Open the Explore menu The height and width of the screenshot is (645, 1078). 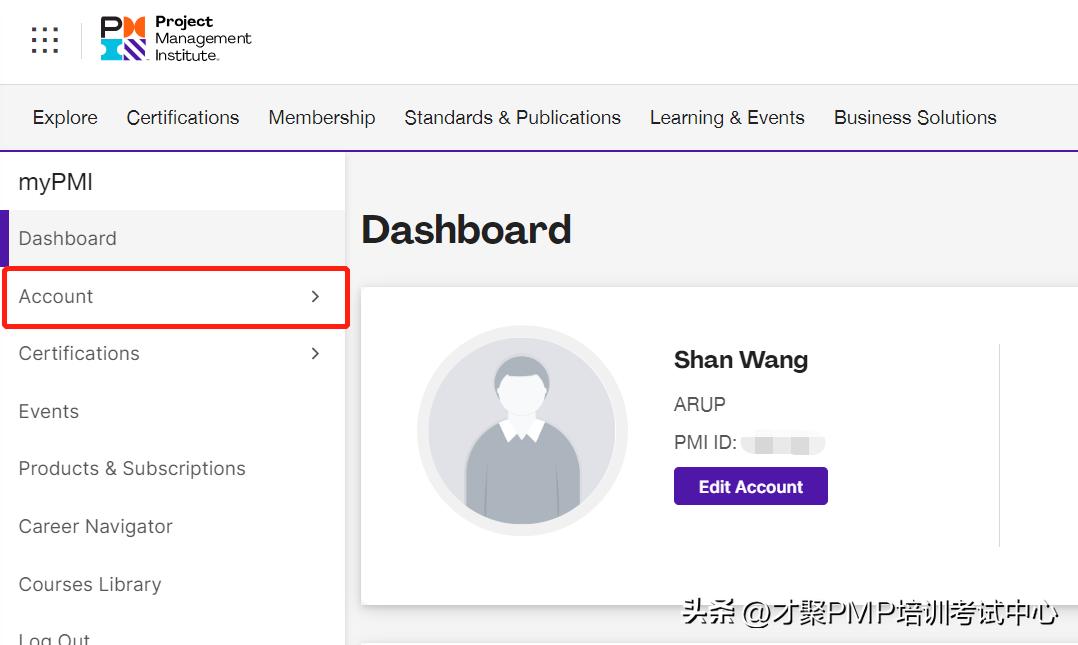coord(65,118)
